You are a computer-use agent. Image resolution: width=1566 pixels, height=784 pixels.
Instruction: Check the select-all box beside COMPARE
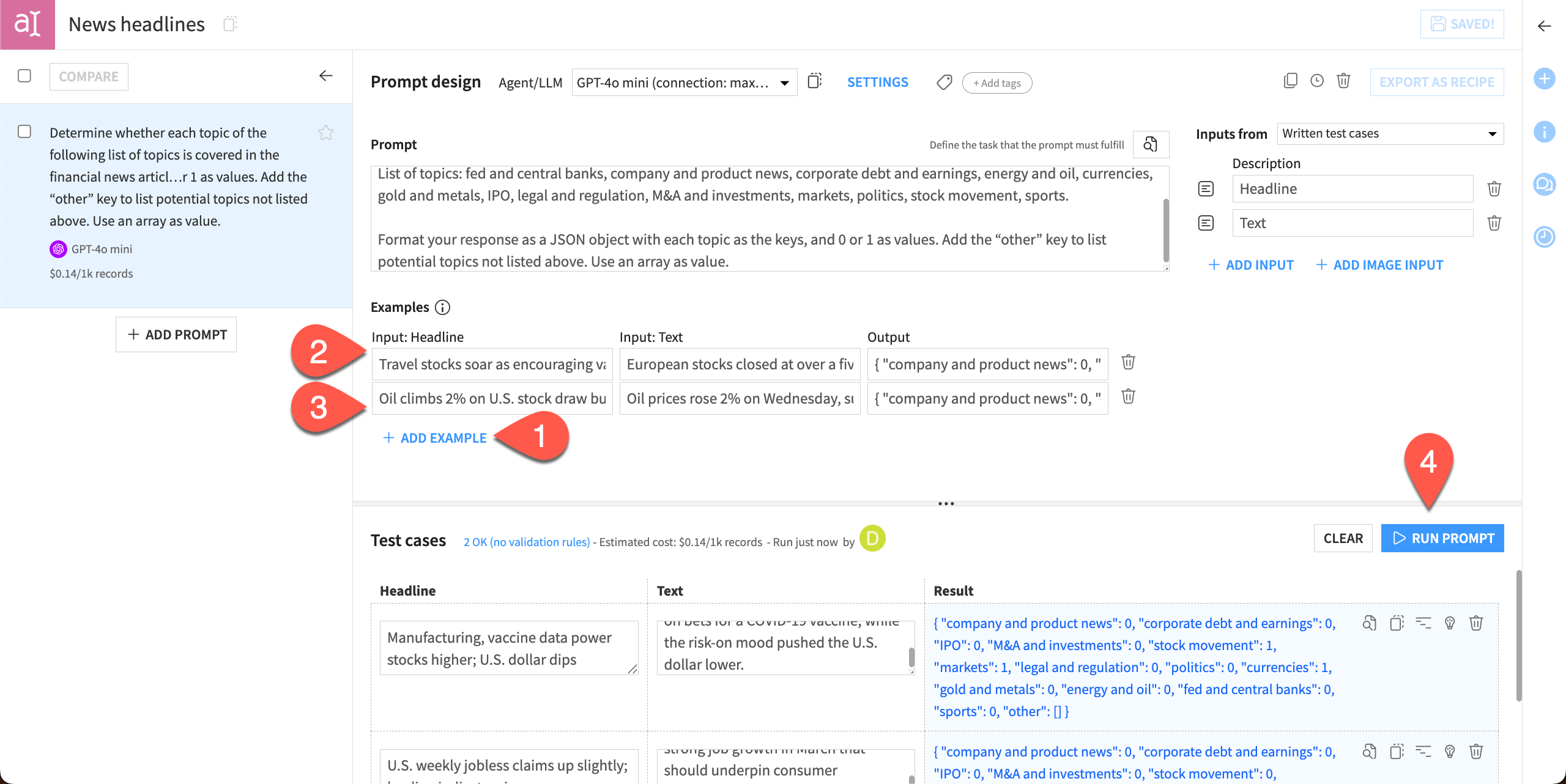[x=24, y=76]
